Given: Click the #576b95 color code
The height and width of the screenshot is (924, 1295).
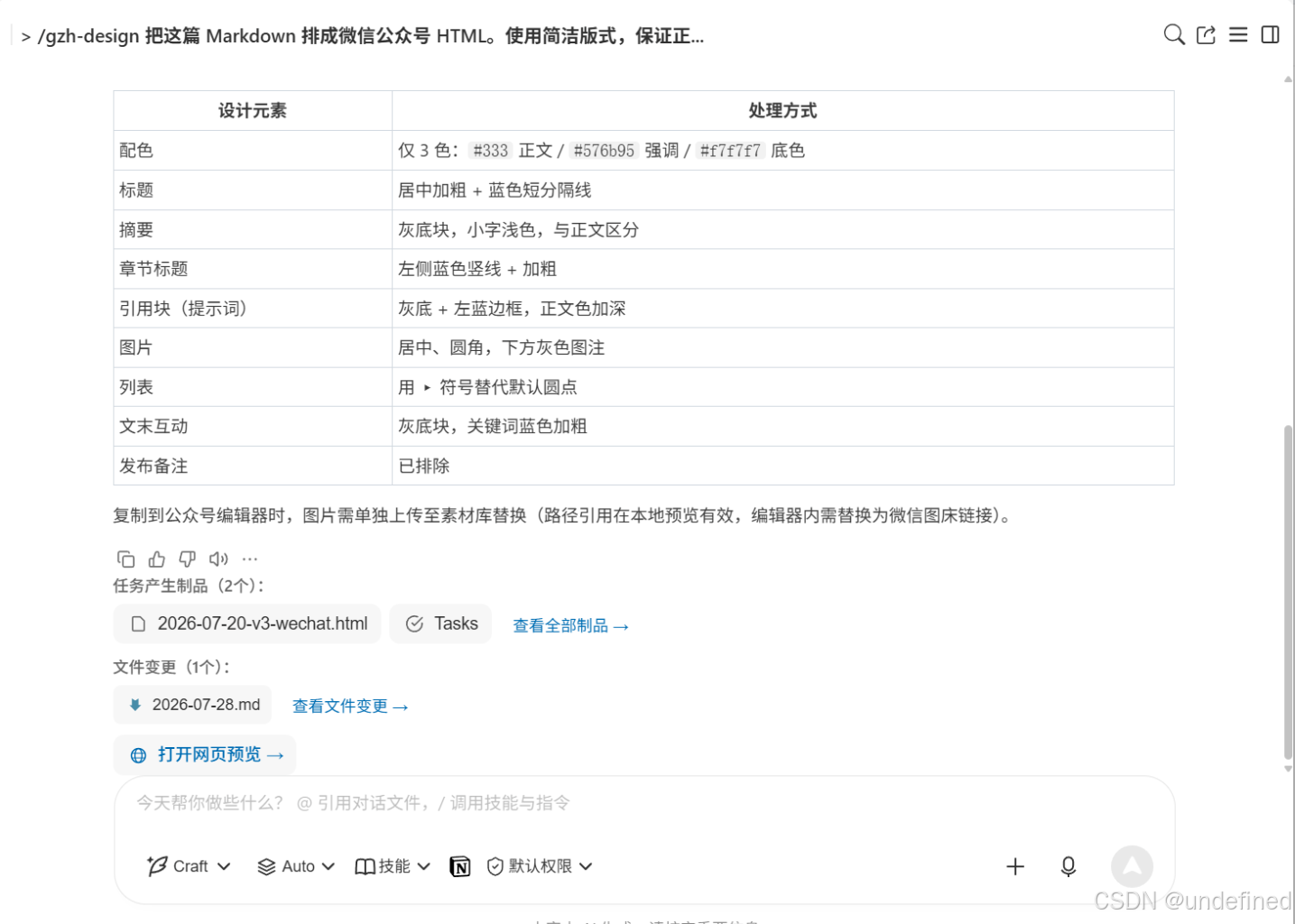Looking at the screenshot, I should (604, 151).
